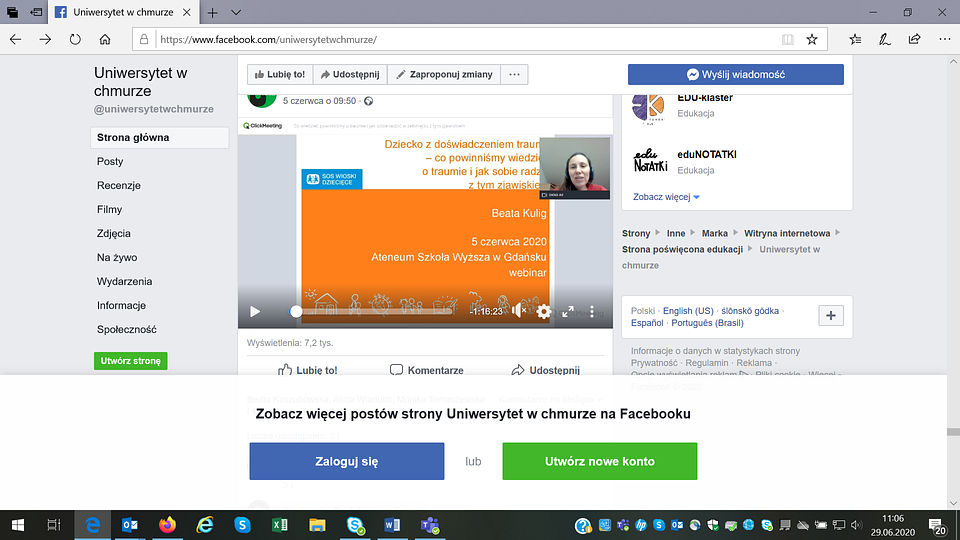Switch language to Español
960x540 pixels.
[647, 323]
